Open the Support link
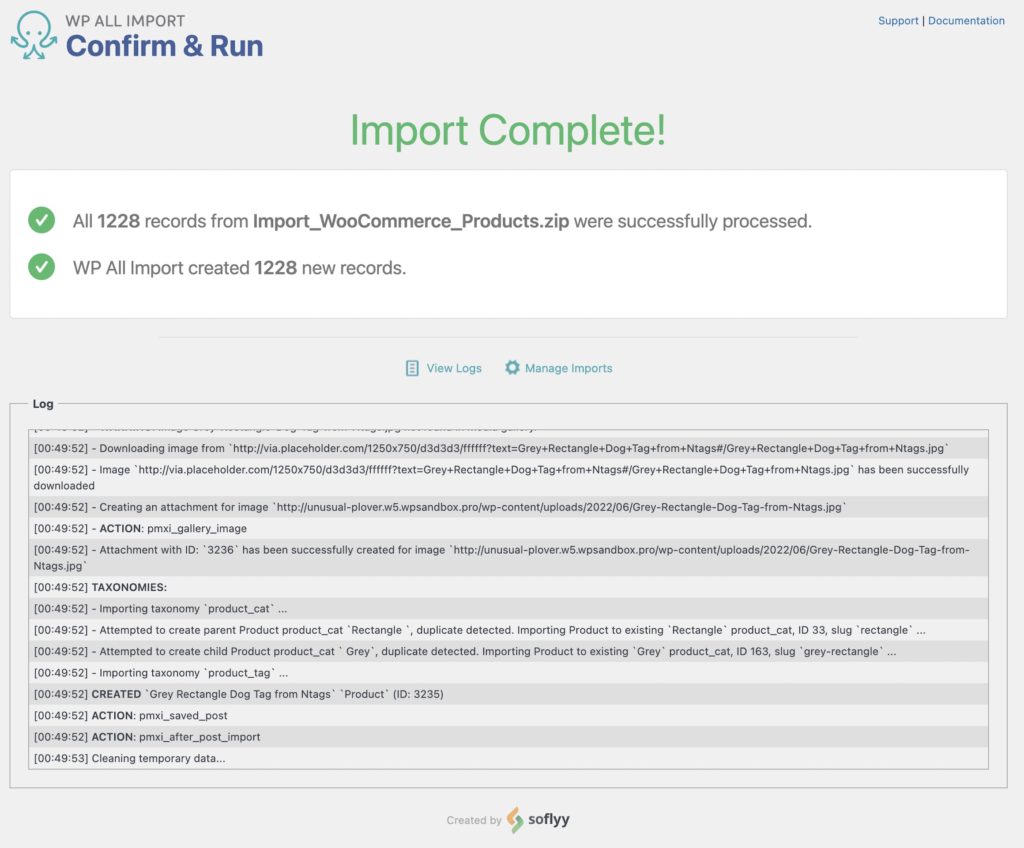1024x848 pixels. click(898, 20)
